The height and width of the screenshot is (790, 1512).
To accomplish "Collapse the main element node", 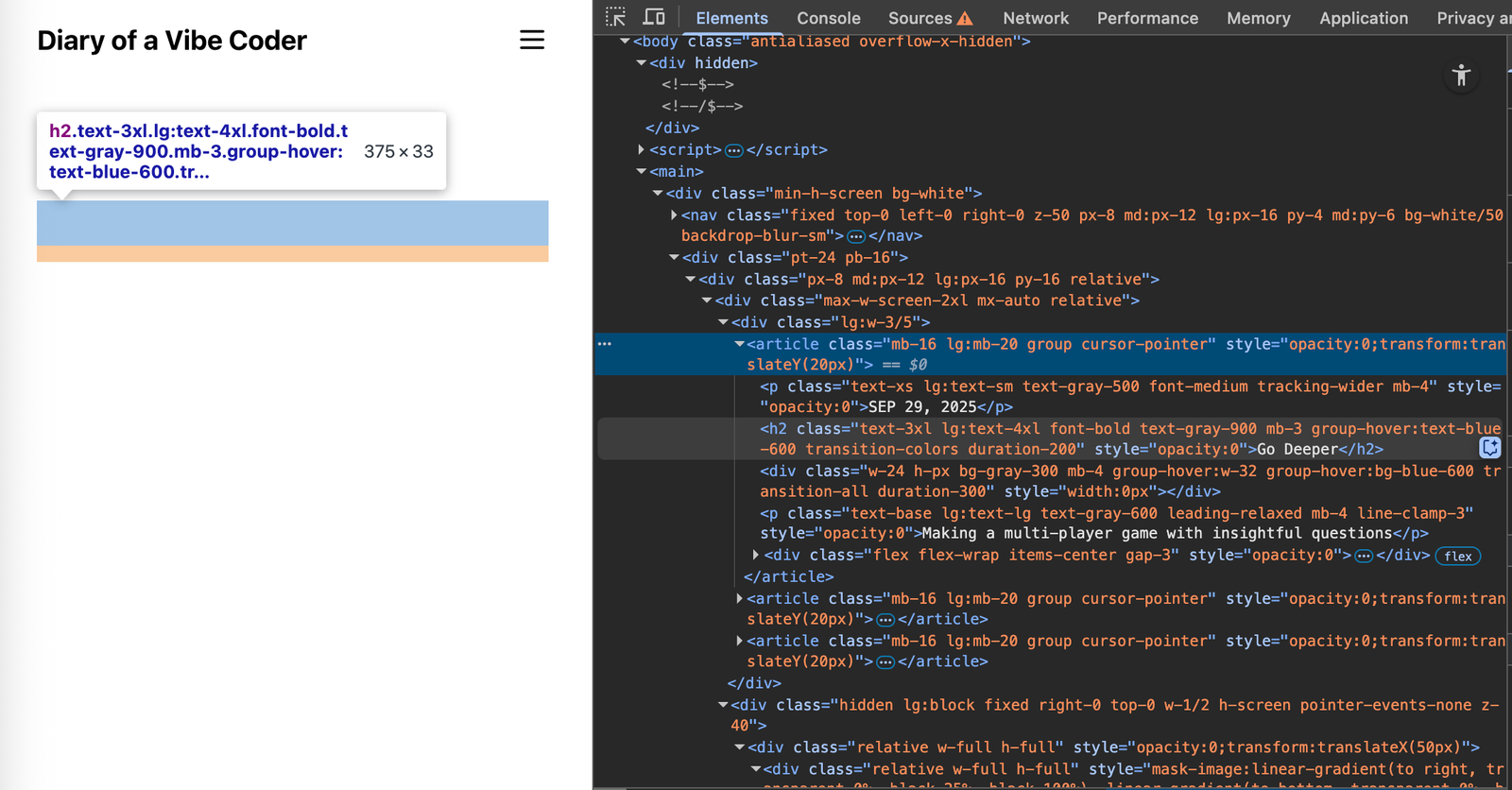I will (642, 171).
